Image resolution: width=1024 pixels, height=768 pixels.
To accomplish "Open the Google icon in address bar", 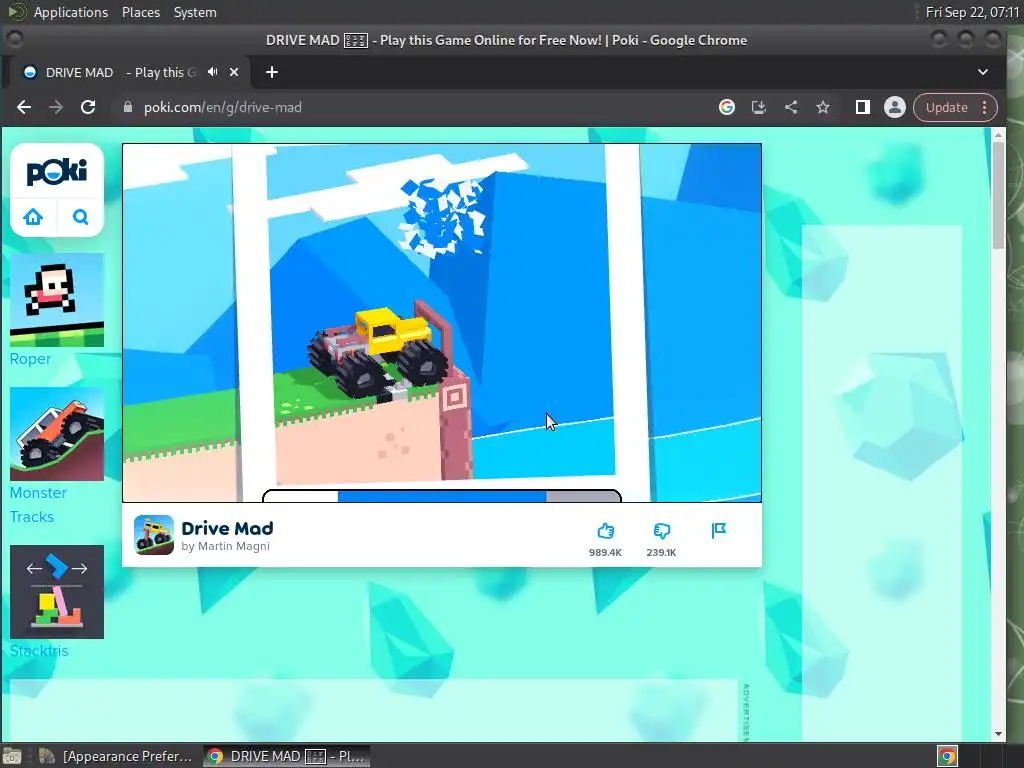I will [x=727, y=107].
